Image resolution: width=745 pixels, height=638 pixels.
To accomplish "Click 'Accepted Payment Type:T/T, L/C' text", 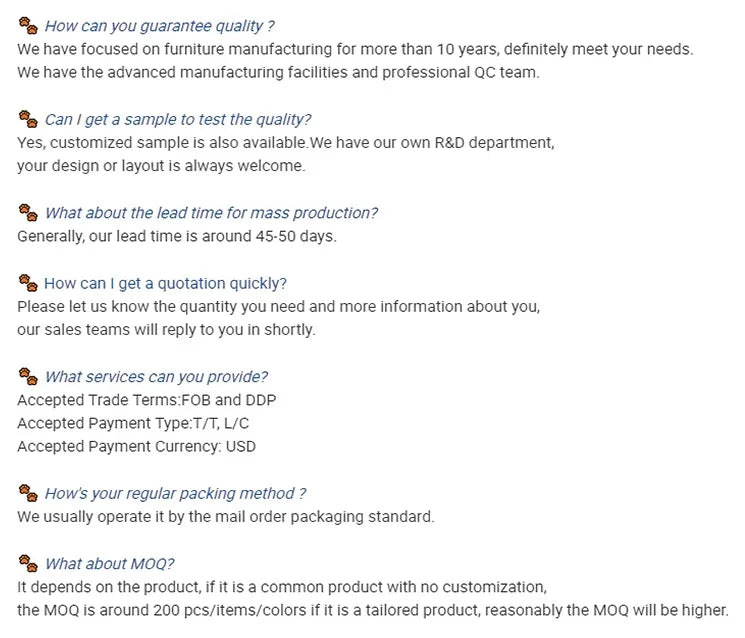I will (133, 423).
